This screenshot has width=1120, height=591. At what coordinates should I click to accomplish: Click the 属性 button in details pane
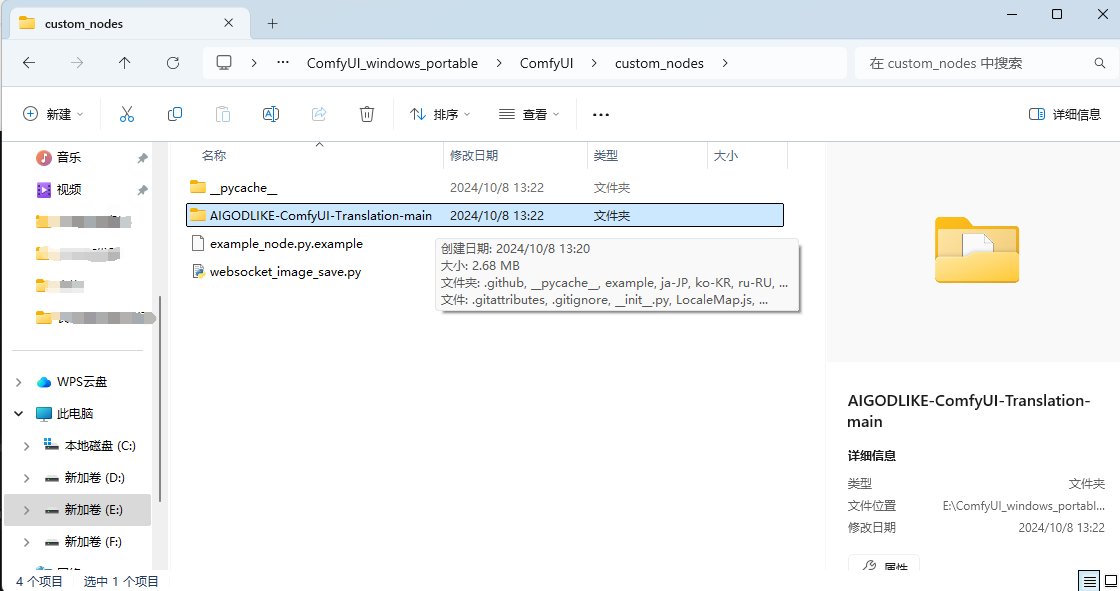click(x=884, y=566)
